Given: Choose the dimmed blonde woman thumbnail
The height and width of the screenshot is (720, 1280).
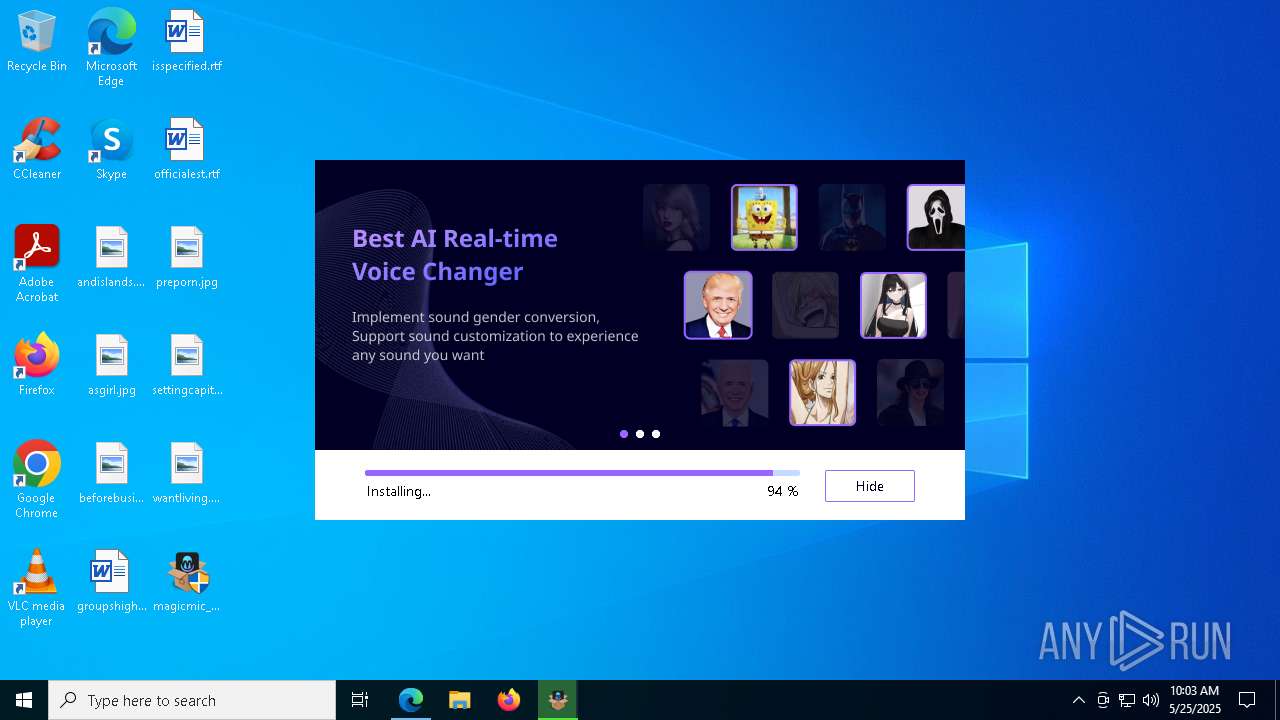Looking at the screenshot, I should (676, 217).
